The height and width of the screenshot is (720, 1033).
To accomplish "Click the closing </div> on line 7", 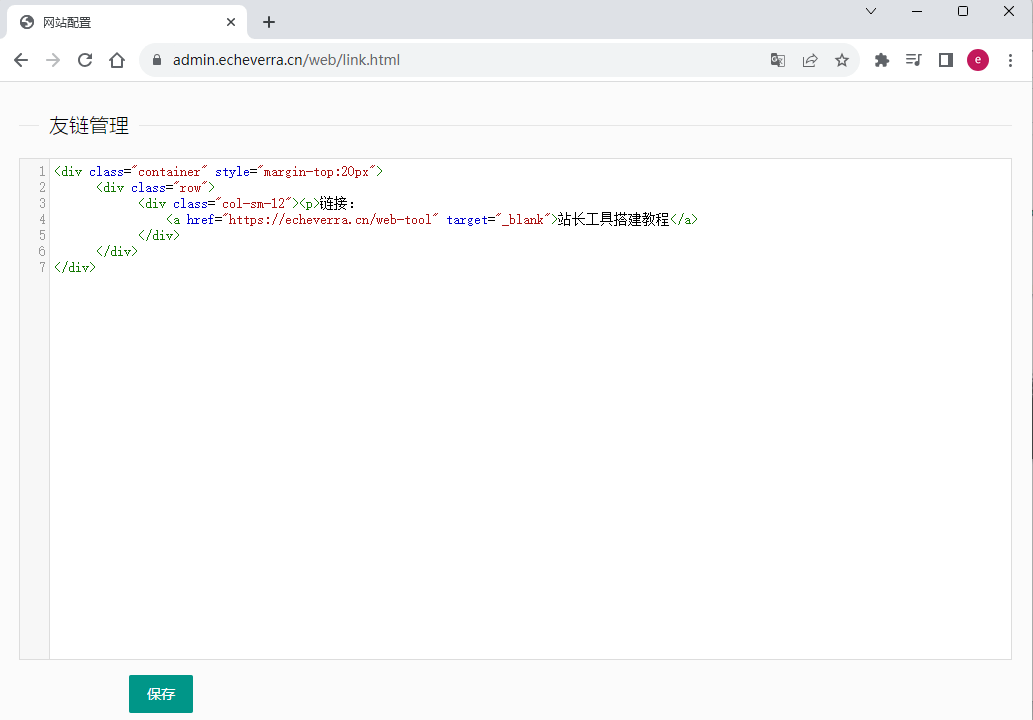I will coord(74,267).
